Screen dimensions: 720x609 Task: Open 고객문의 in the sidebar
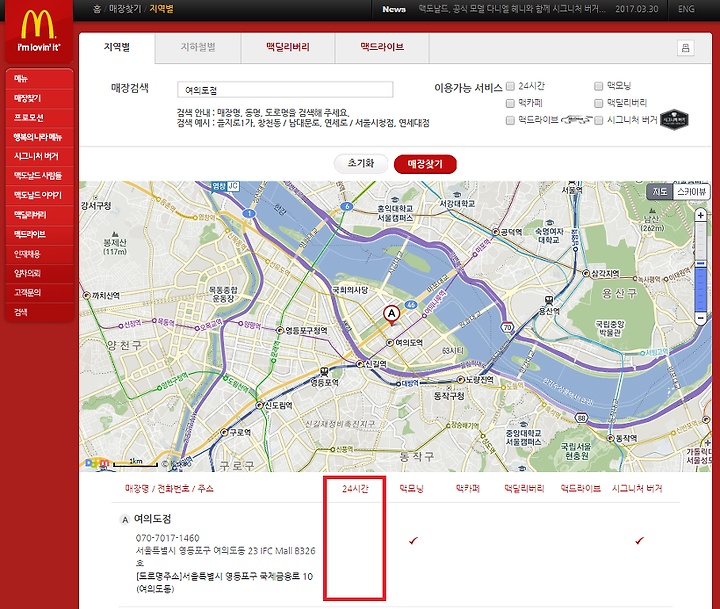pos(39,293)
